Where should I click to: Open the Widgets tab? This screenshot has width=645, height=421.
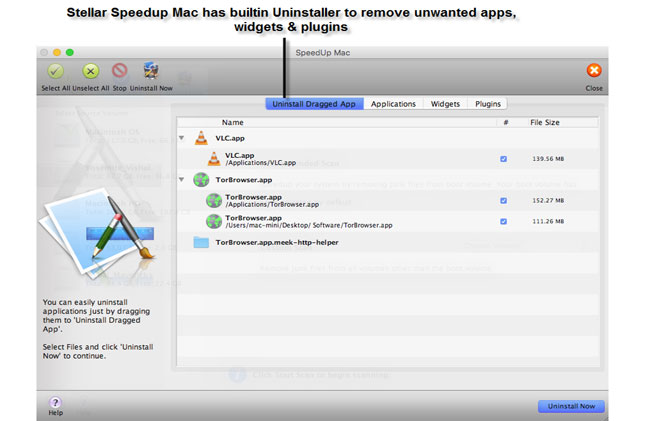coord(445,104)
